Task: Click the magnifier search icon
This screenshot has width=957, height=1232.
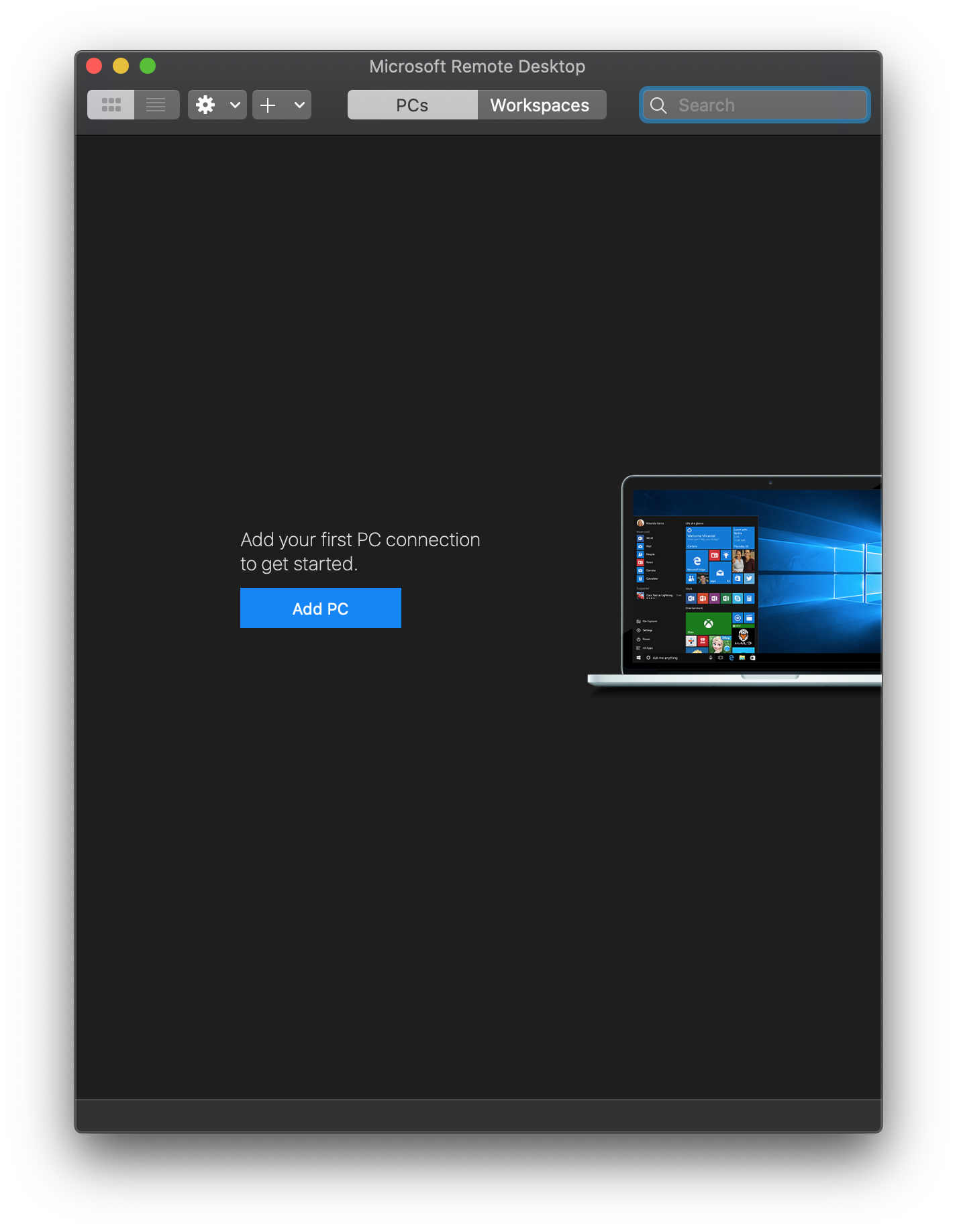Action: coord(658,105)
